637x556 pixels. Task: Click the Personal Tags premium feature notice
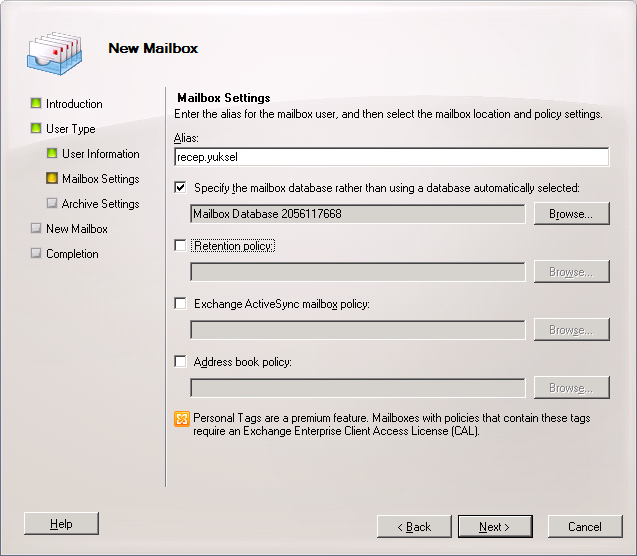point(392,424)
